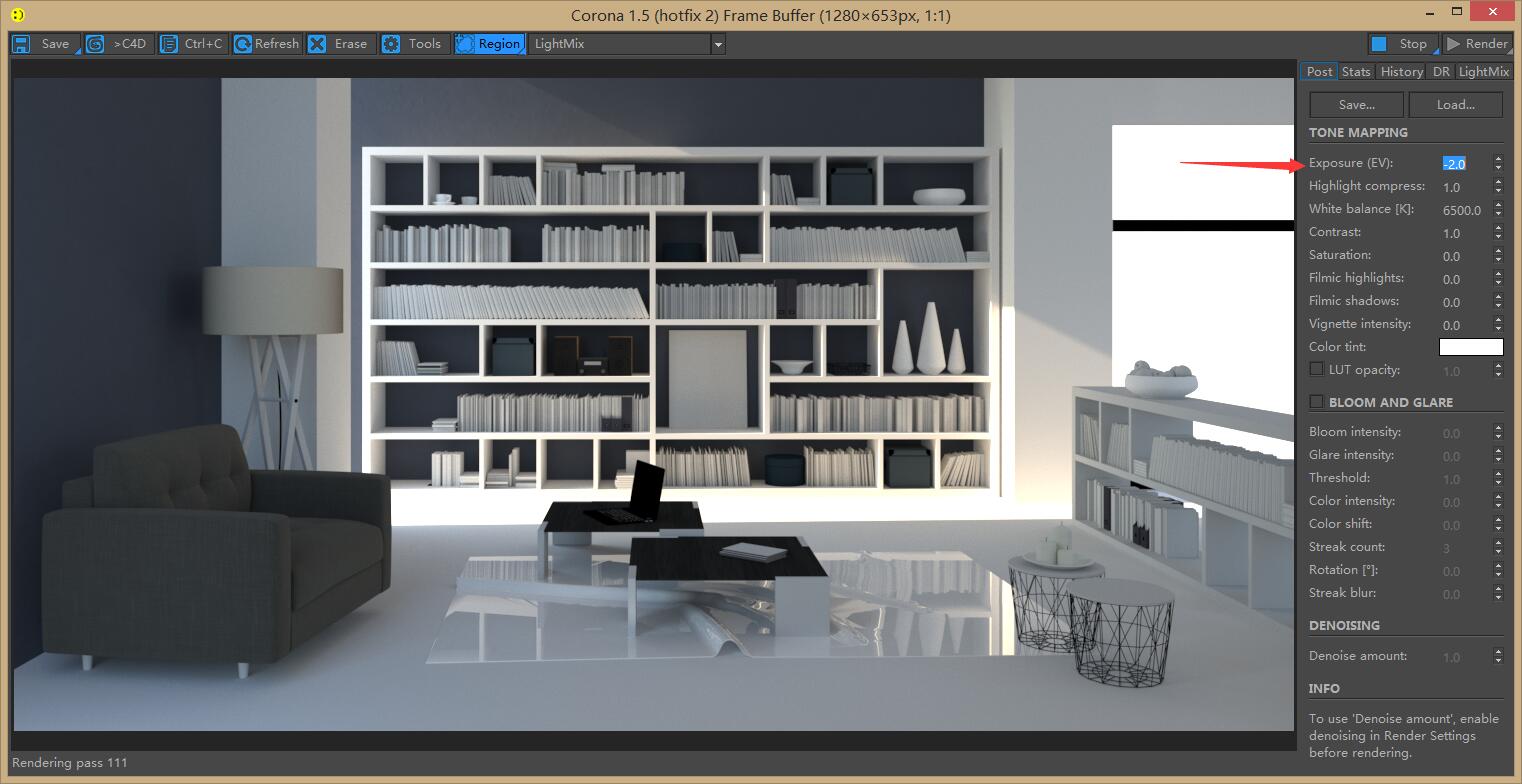The width and height of the screenshot is (1522, 784).
Task: Click the Denoise amount value field
Action: 1465,657
